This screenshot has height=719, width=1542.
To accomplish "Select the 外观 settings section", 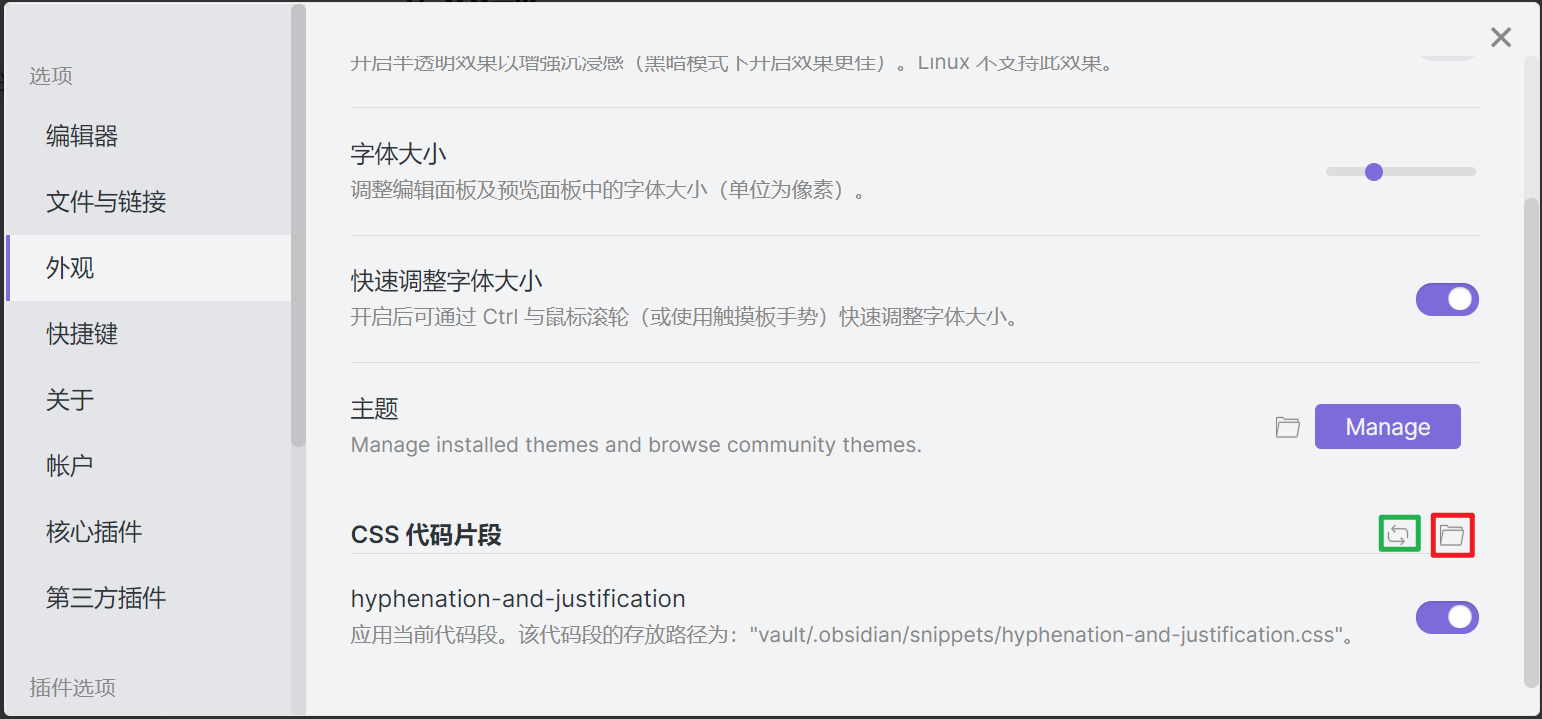I will click(70, 268).
